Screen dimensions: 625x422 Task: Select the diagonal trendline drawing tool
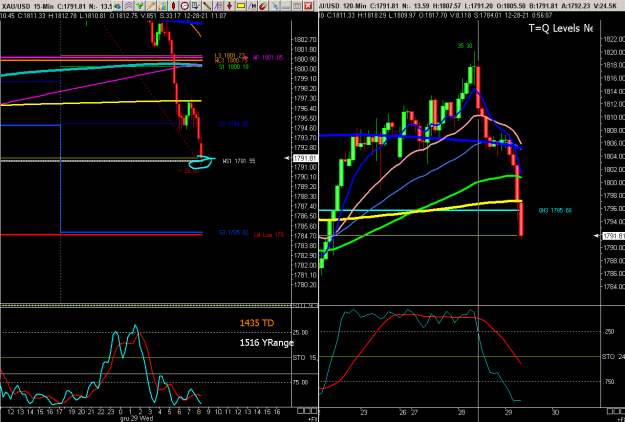pyautogui.click(x=207, y=6)
